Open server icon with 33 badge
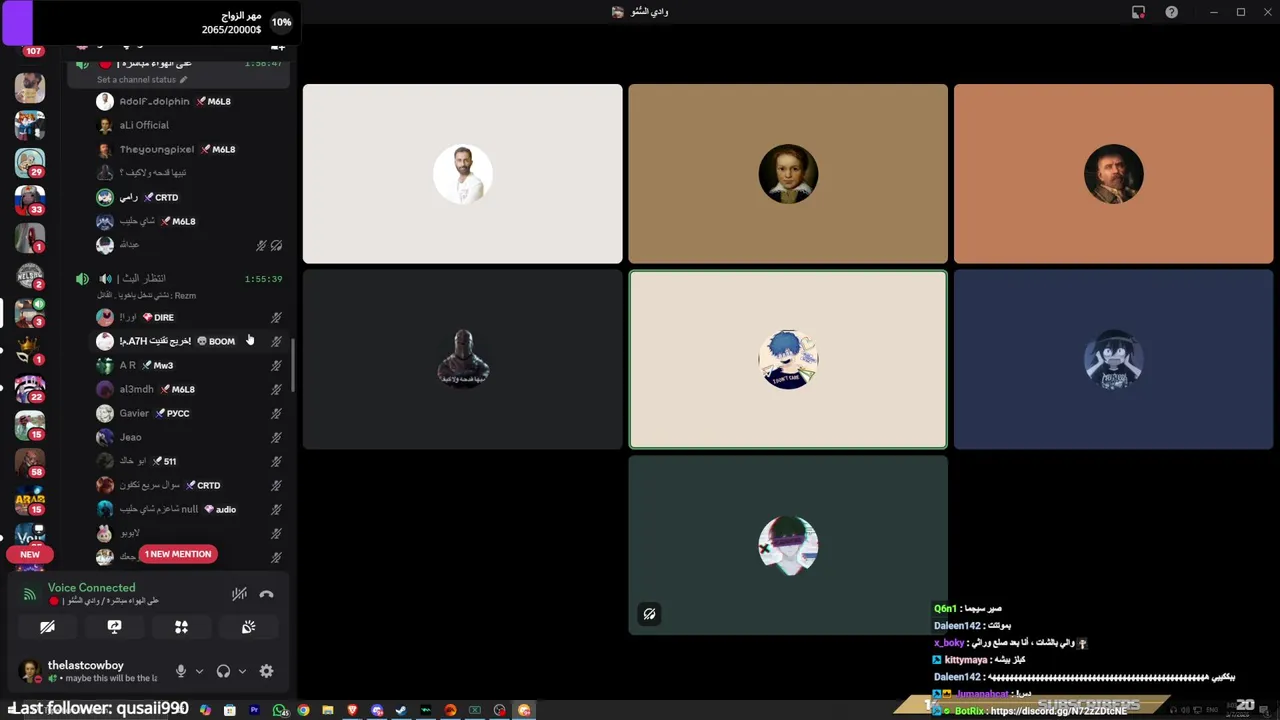The image size is (1280, 720). 30,200
